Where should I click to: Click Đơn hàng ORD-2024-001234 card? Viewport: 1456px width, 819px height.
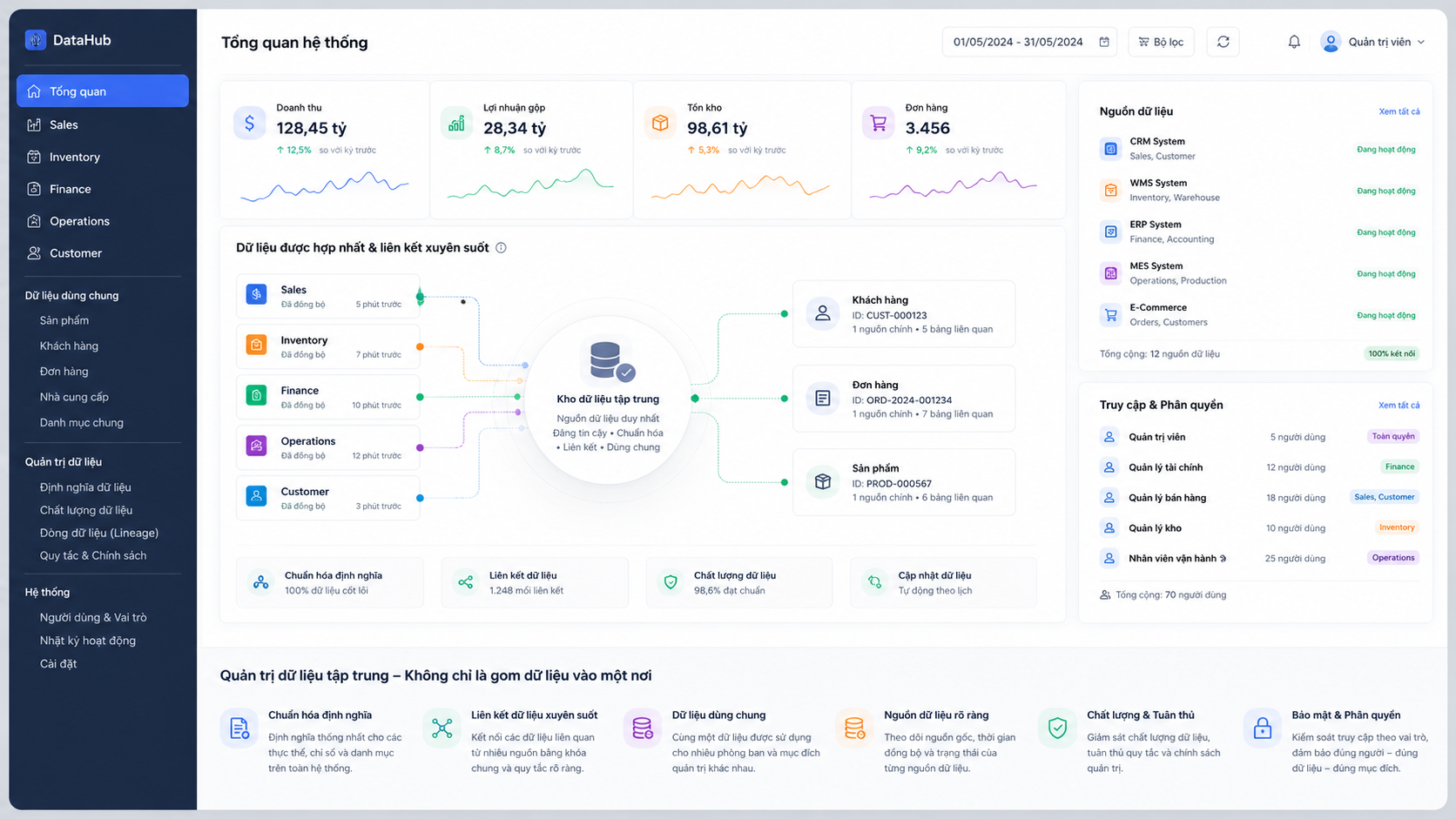904,399
